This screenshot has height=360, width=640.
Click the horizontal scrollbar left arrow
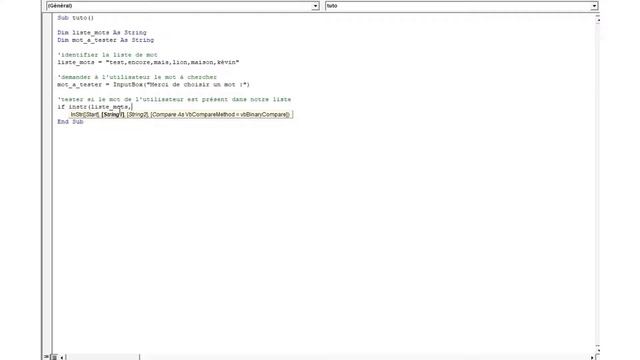(x=62, y=358)
